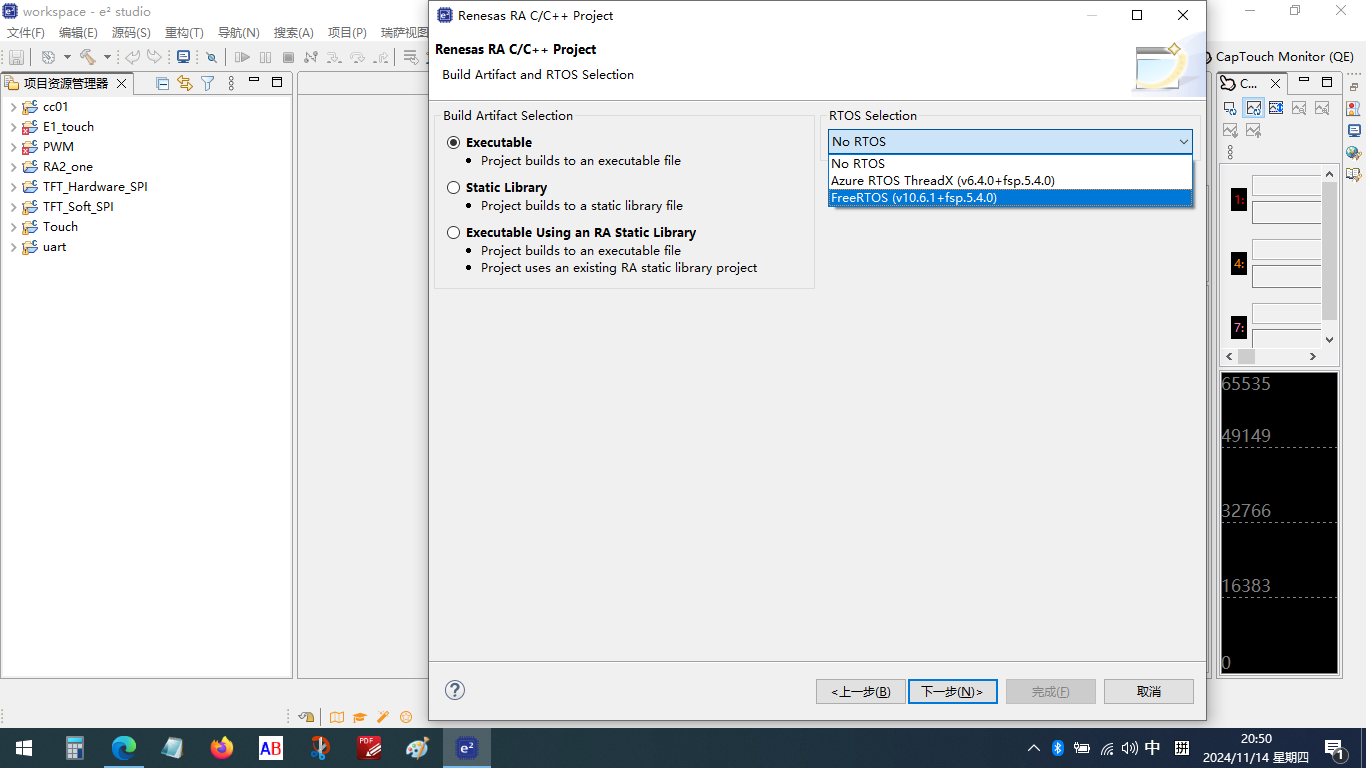Click the 下一步(N) next button
This screenshot has height=768, width=1366.
(952, 692)
